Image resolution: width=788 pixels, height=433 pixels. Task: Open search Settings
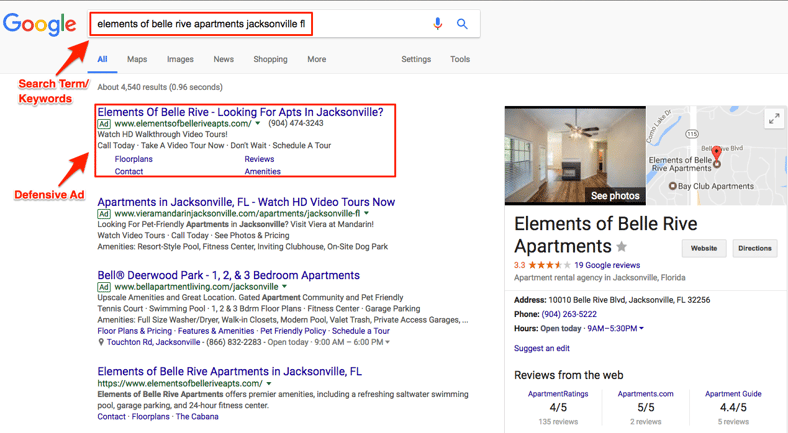(416, 59)
